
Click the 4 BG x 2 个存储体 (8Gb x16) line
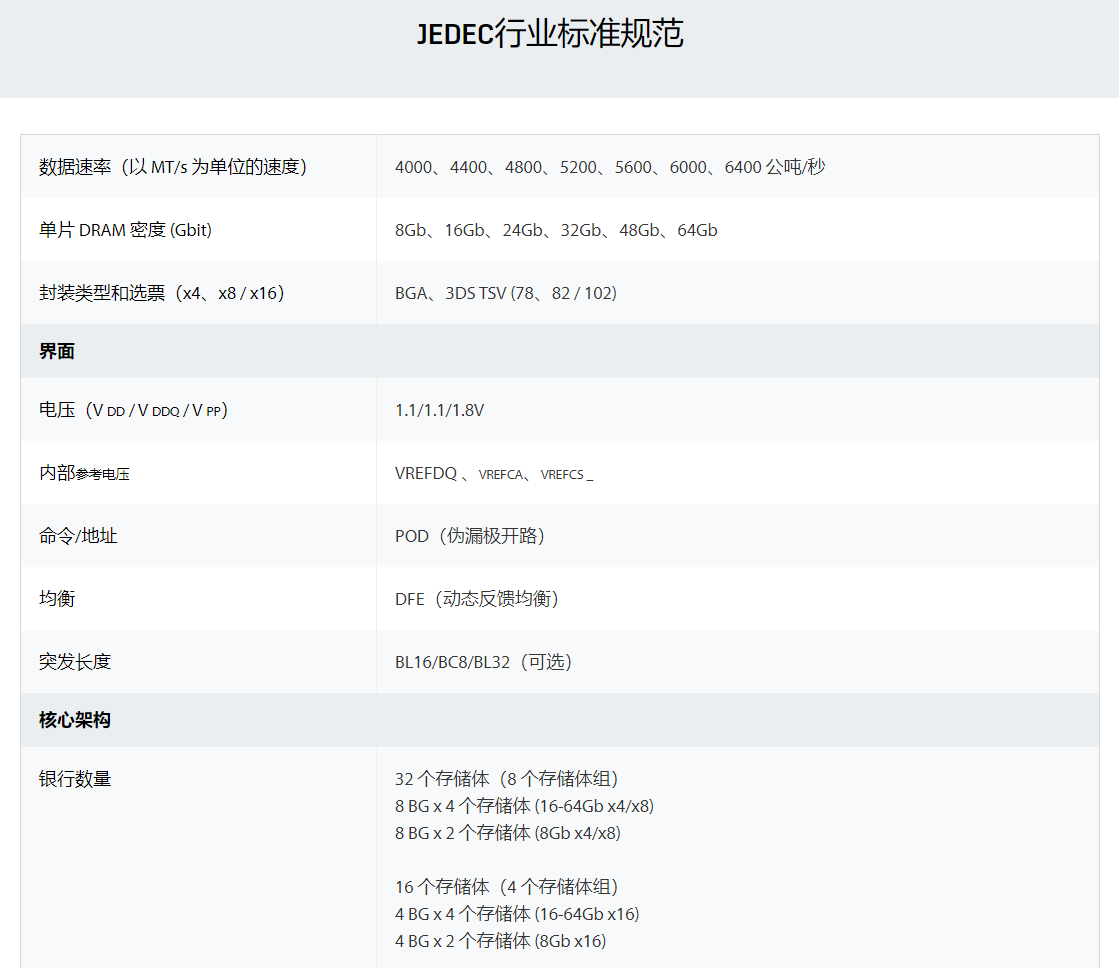point(501,941)
